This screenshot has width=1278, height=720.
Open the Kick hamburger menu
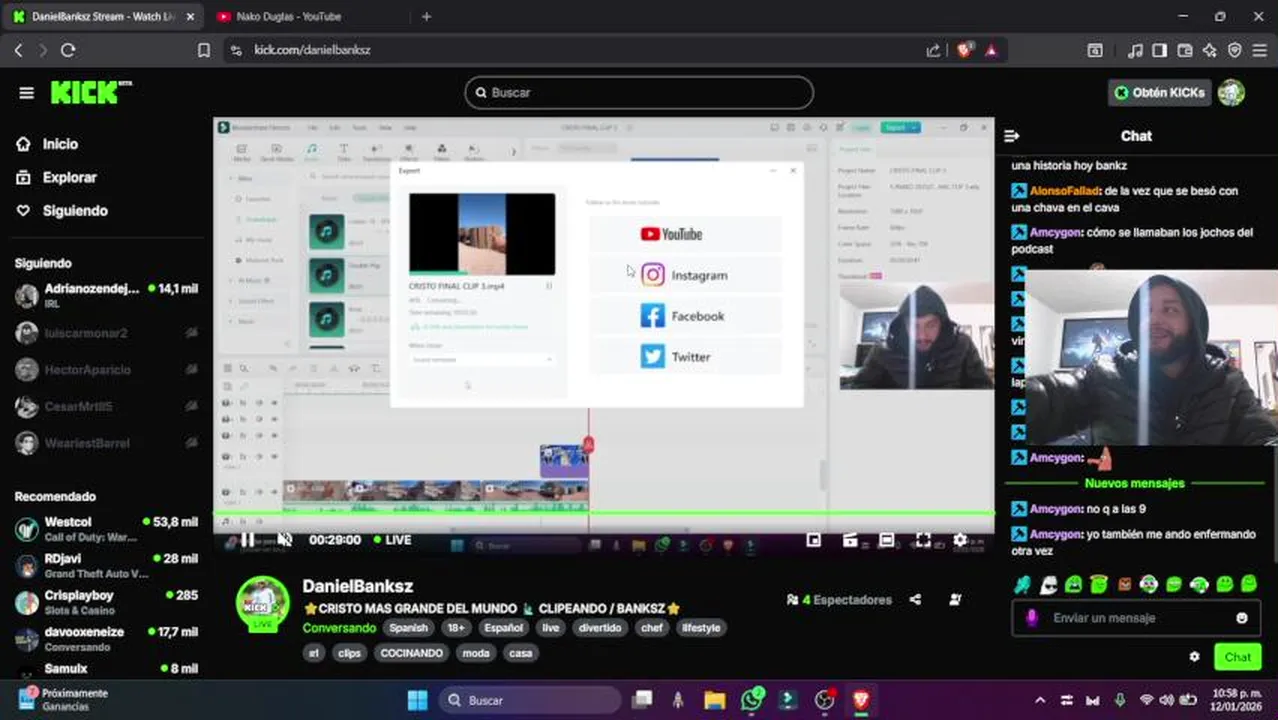tap(26, 93)
